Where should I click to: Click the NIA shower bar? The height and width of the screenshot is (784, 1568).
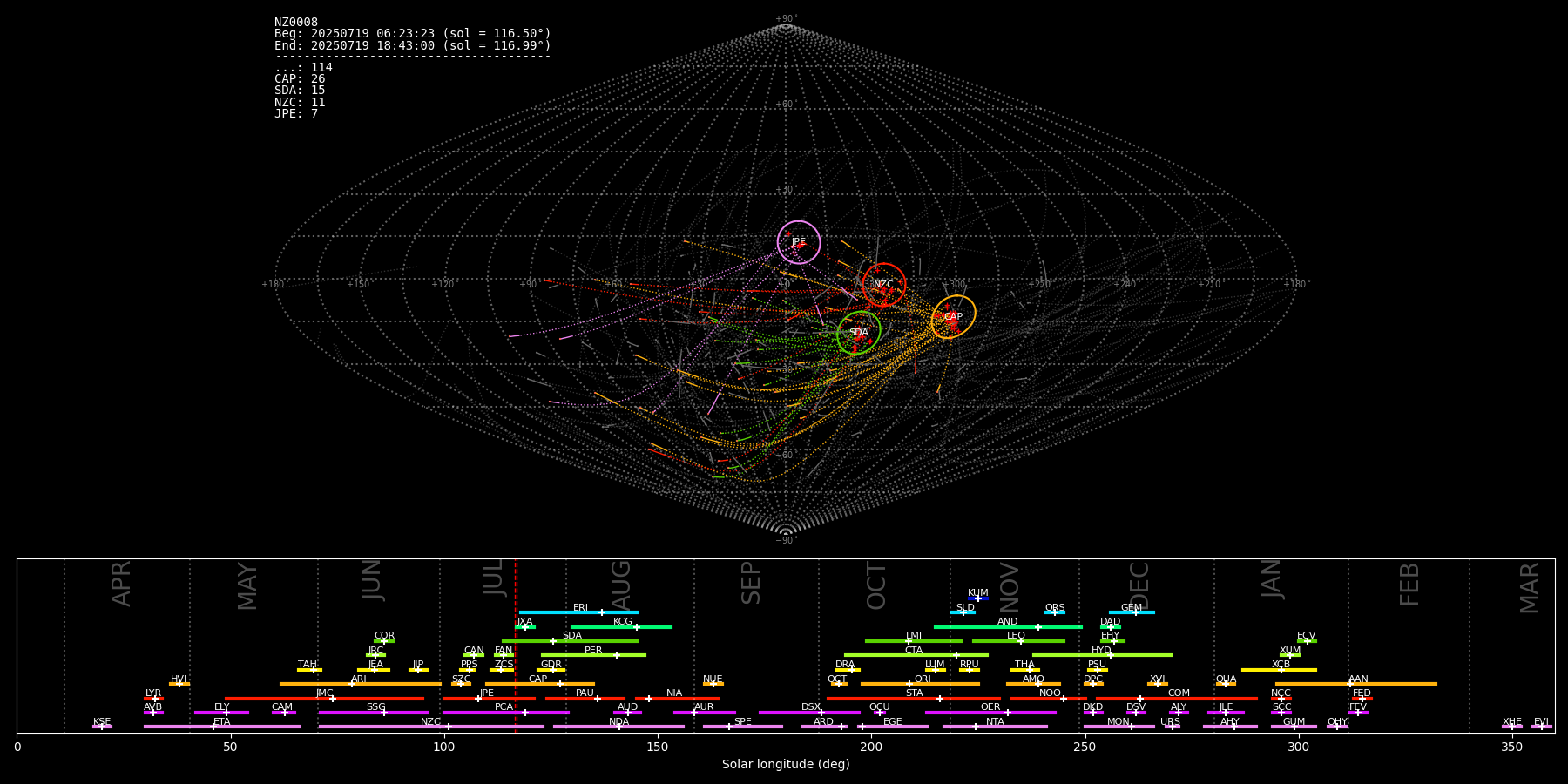coord(677,698)
